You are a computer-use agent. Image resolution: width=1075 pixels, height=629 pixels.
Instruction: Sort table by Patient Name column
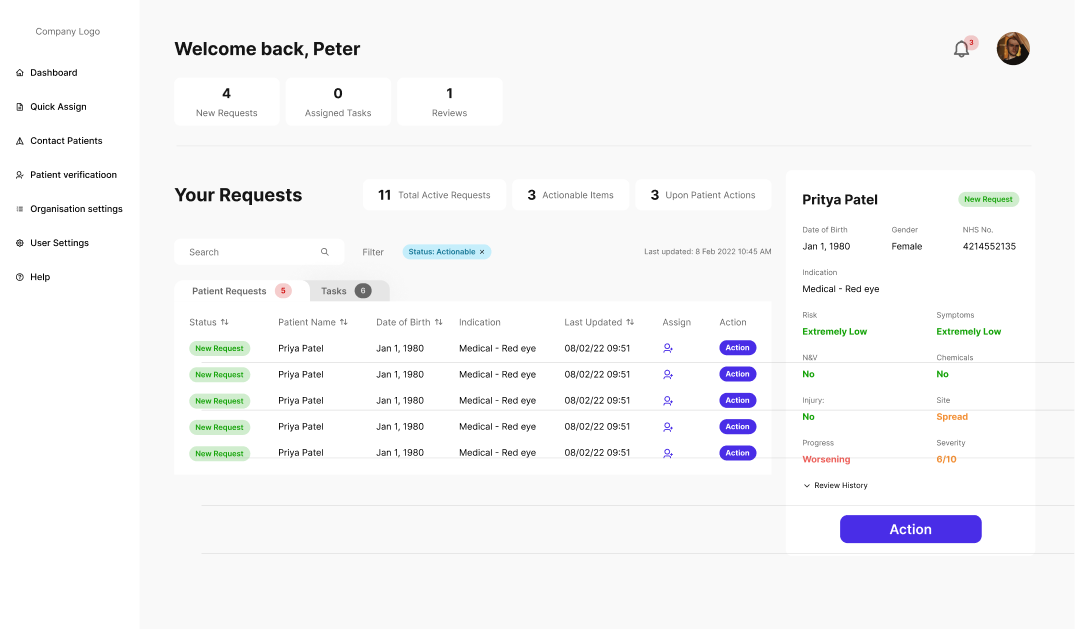[x=344, y=322]
